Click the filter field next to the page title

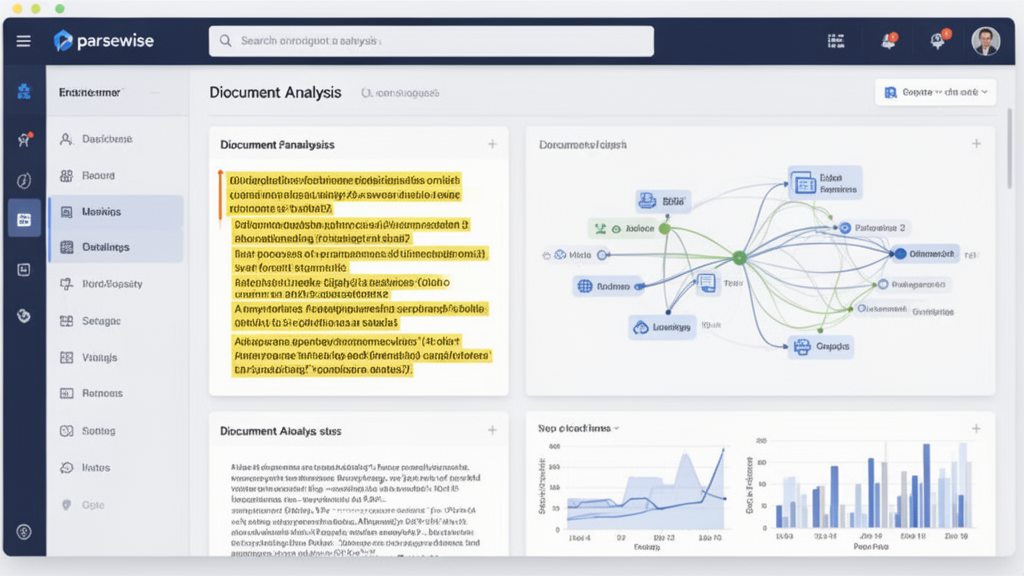pos(400,93)
